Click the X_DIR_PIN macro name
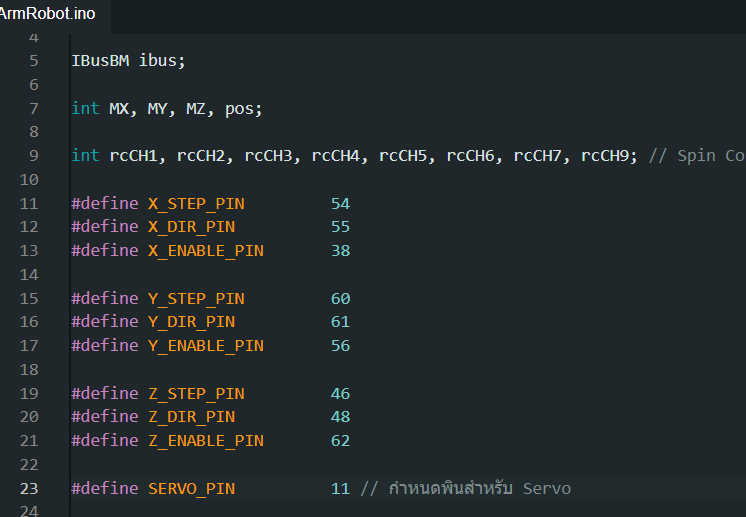 tap(191, 227)
